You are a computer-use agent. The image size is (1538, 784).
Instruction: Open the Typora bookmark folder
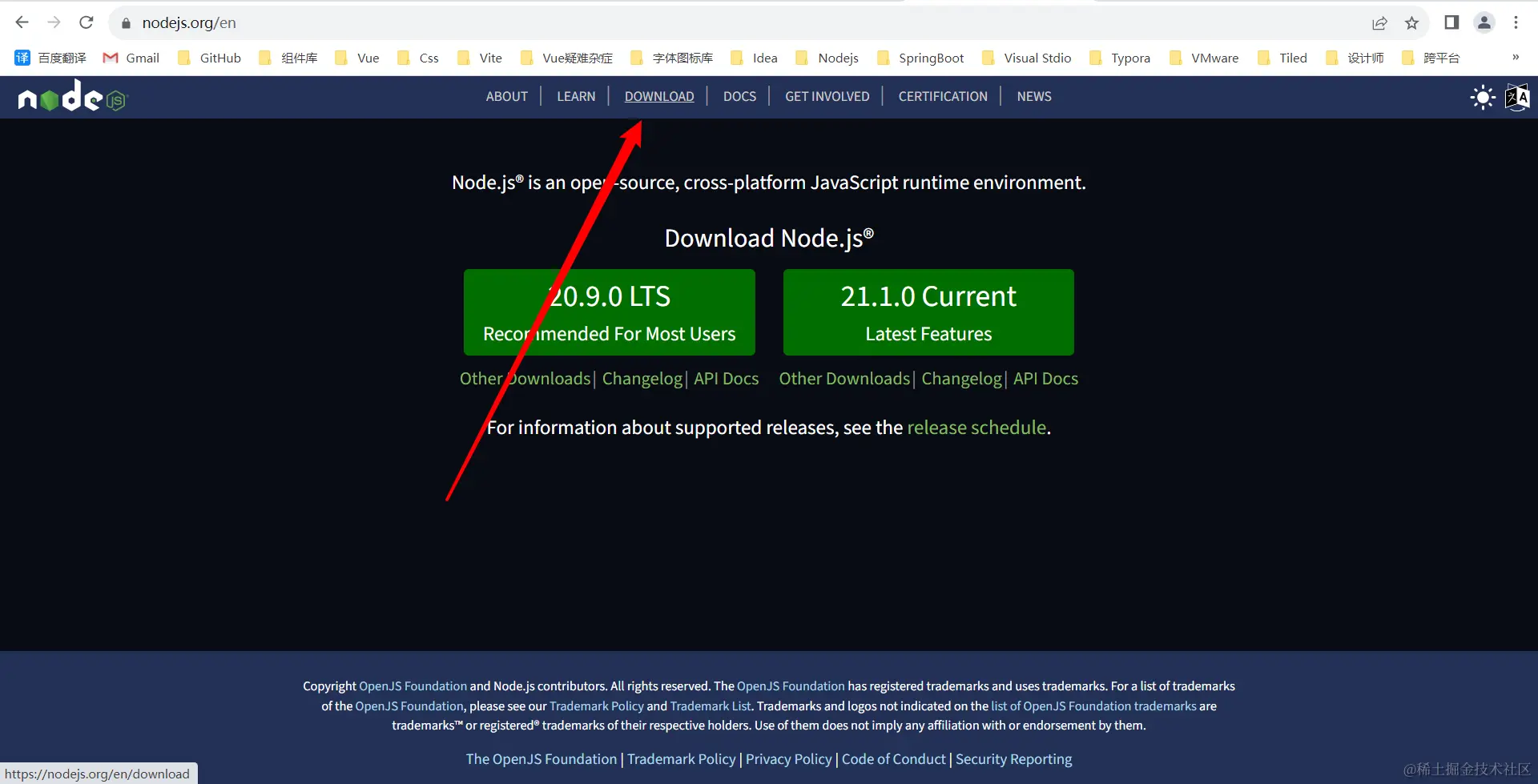tap(1120, 58)
